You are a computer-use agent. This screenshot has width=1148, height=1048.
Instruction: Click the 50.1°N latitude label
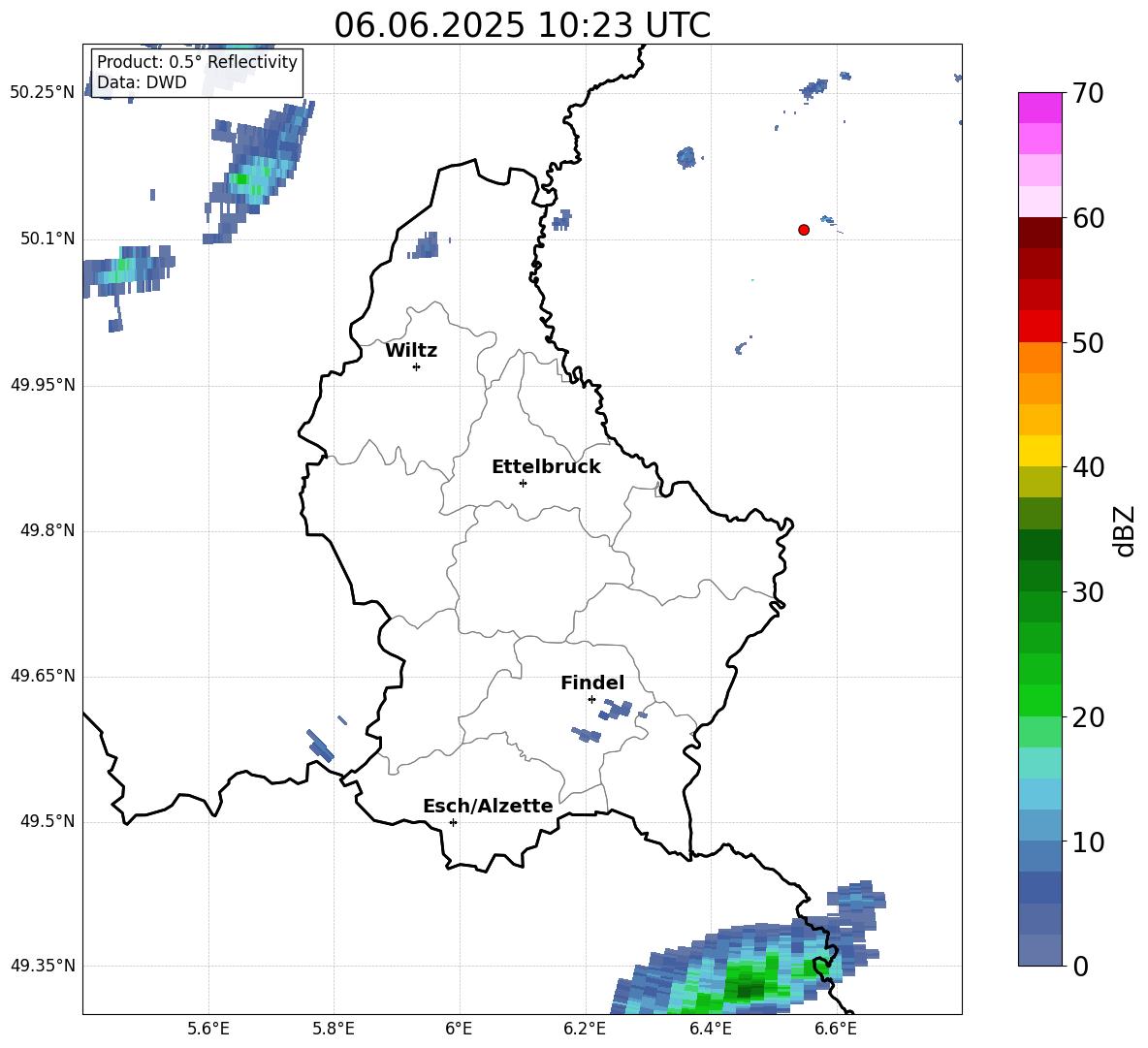click(48, 239)
